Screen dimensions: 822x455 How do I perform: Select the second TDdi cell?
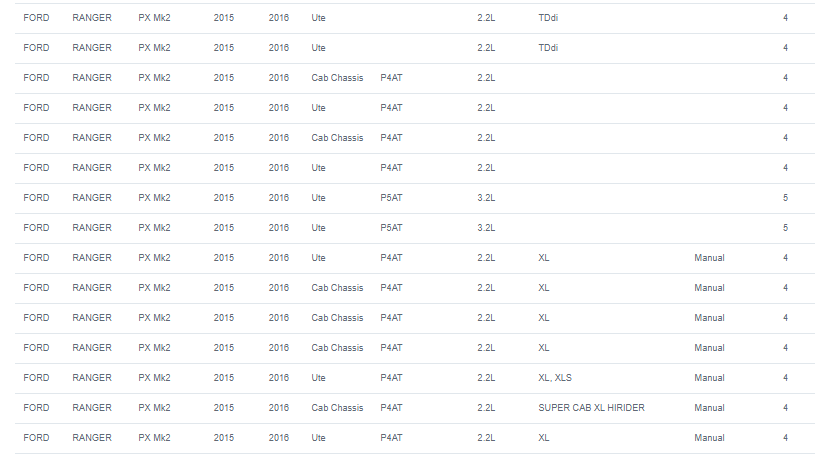(548, 48)
